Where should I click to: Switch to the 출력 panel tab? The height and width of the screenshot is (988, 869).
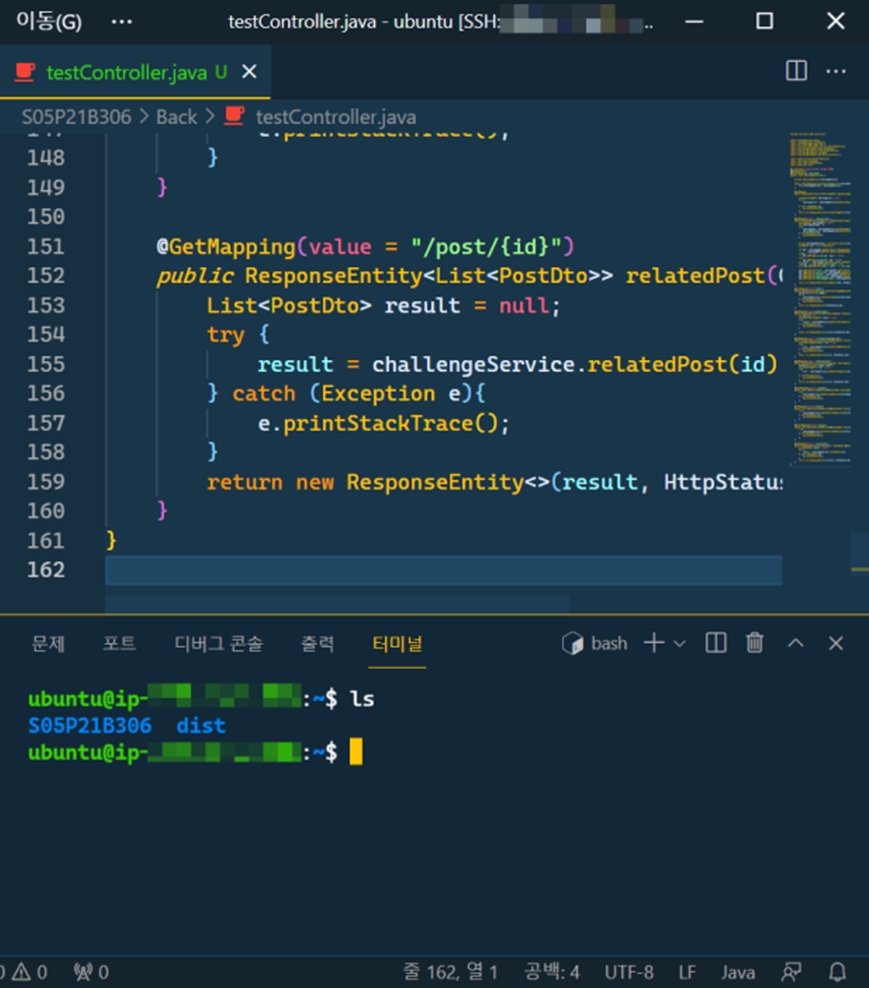(x=318, y=643)
